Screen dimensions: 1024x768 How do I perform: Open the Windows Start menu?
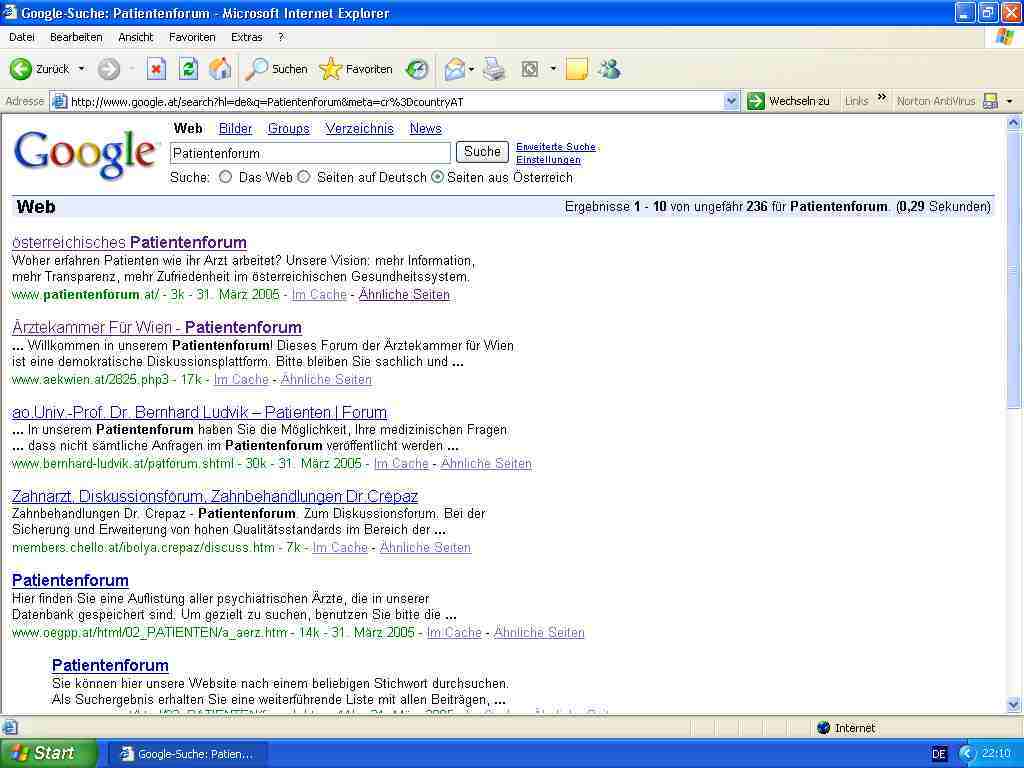pyautogui.click(x=49, y=754)
